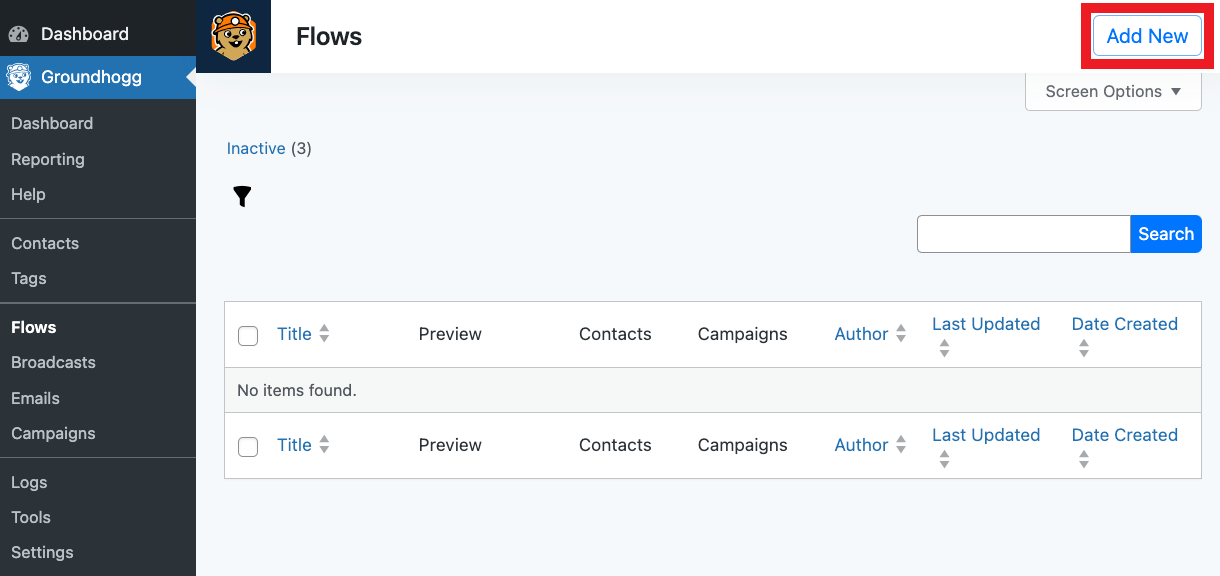Click the Groundhogg mascot logo in header
The image size is (1220, 576).
click(x=233, y=36)
